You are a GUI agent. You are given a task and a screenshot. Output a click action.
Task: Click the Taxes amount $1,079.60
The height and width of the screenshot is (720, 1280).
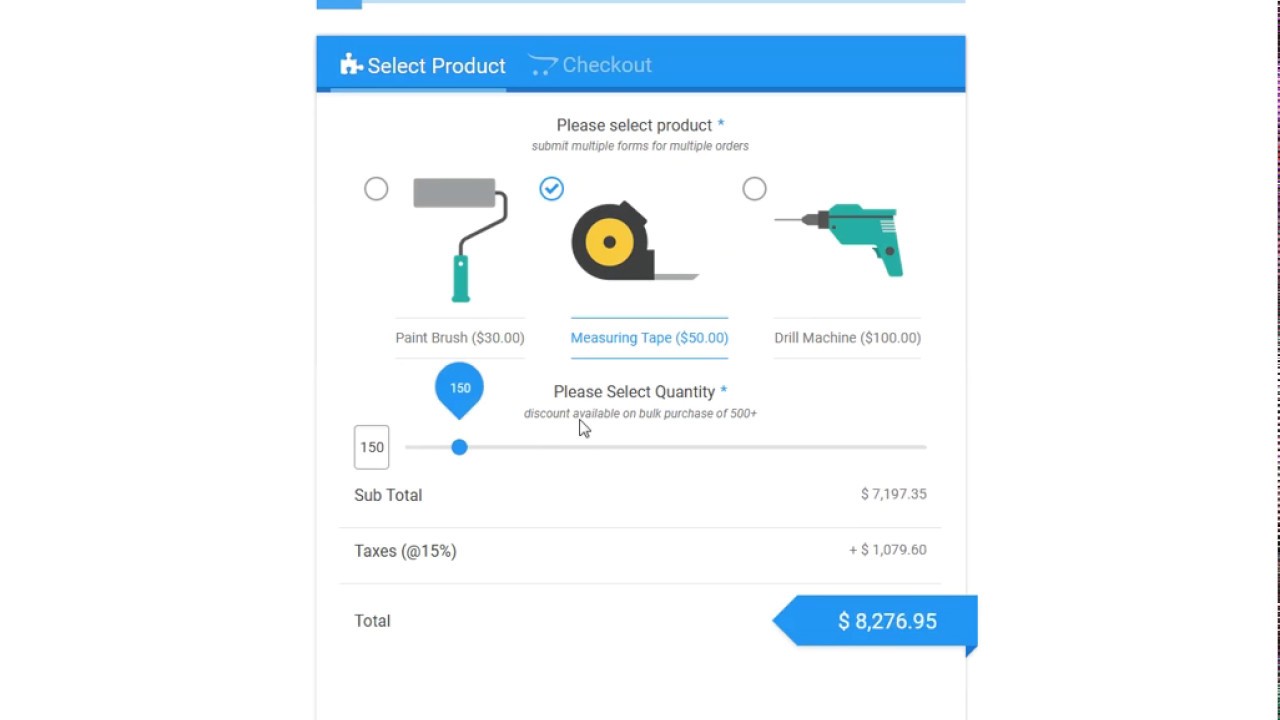887,550
